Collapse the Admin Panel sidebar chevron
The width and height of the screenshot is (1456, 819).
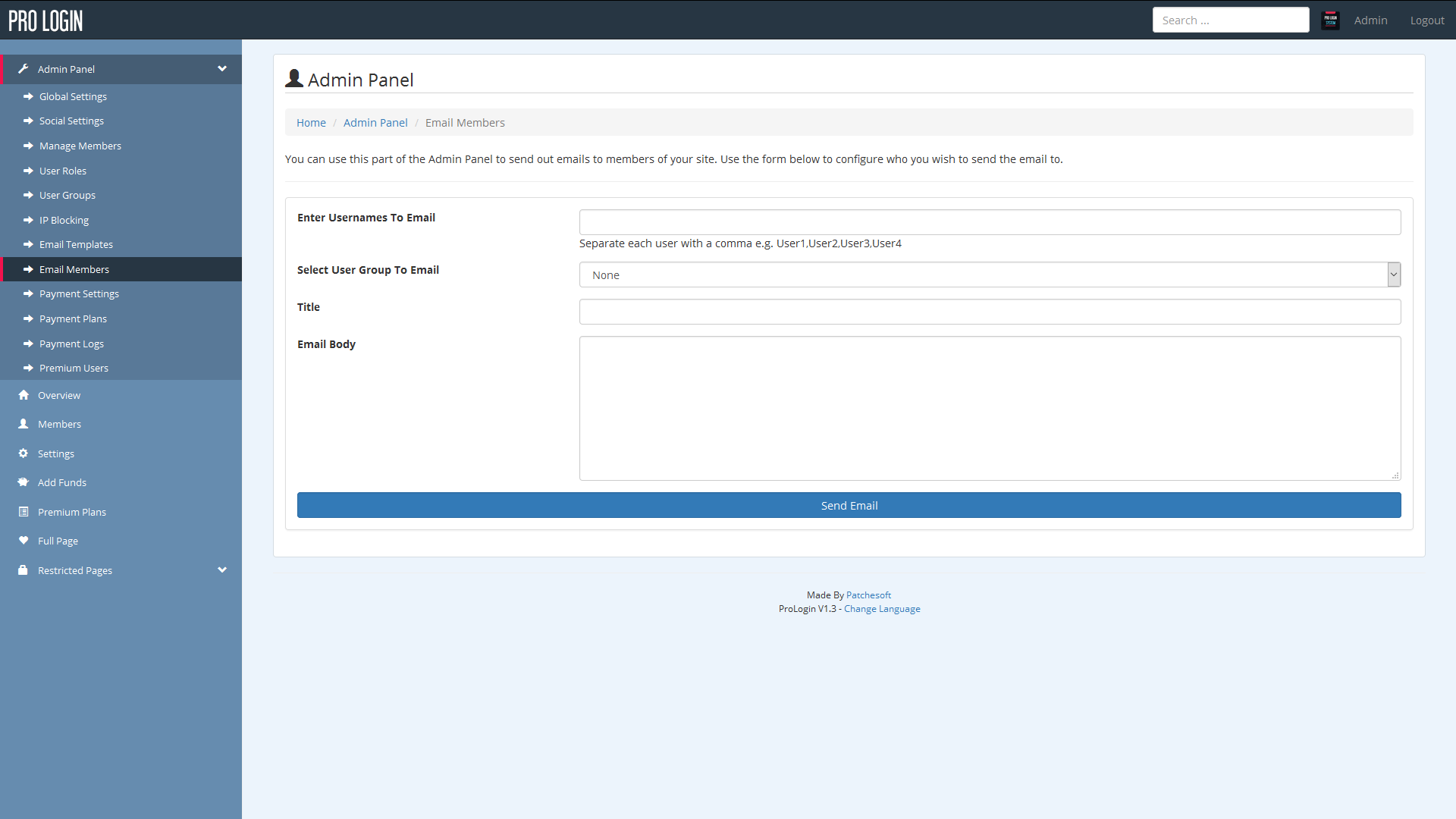click(x=222, y=69)
